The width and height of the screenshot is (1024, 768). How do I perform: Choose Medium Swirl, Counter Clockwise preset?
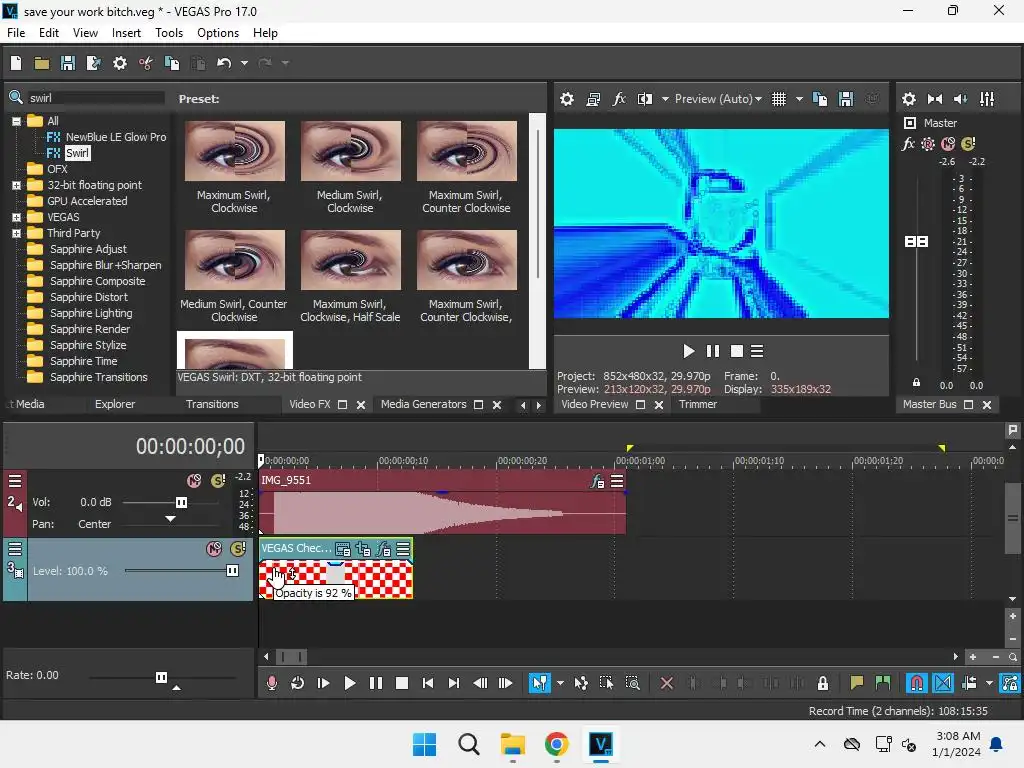coord(234,260)
